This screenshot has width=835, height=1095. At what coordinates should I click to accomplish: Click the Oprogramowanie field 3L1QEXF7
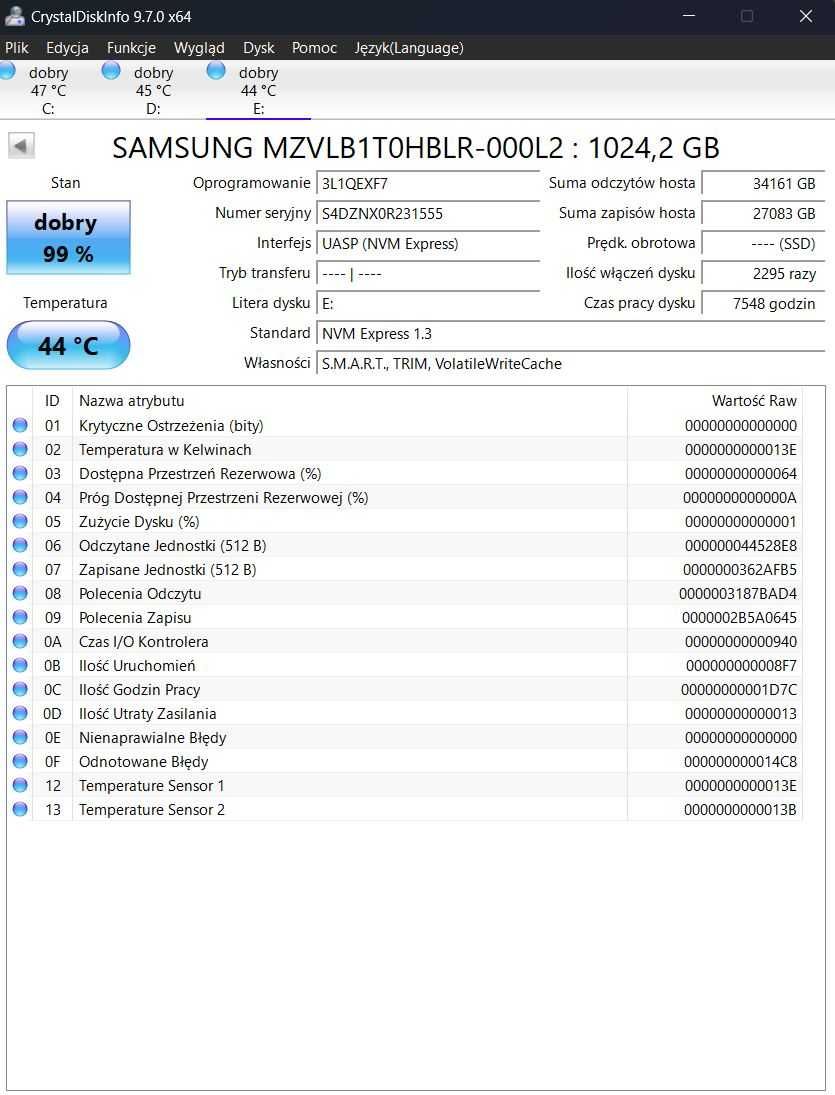[428, 184]
